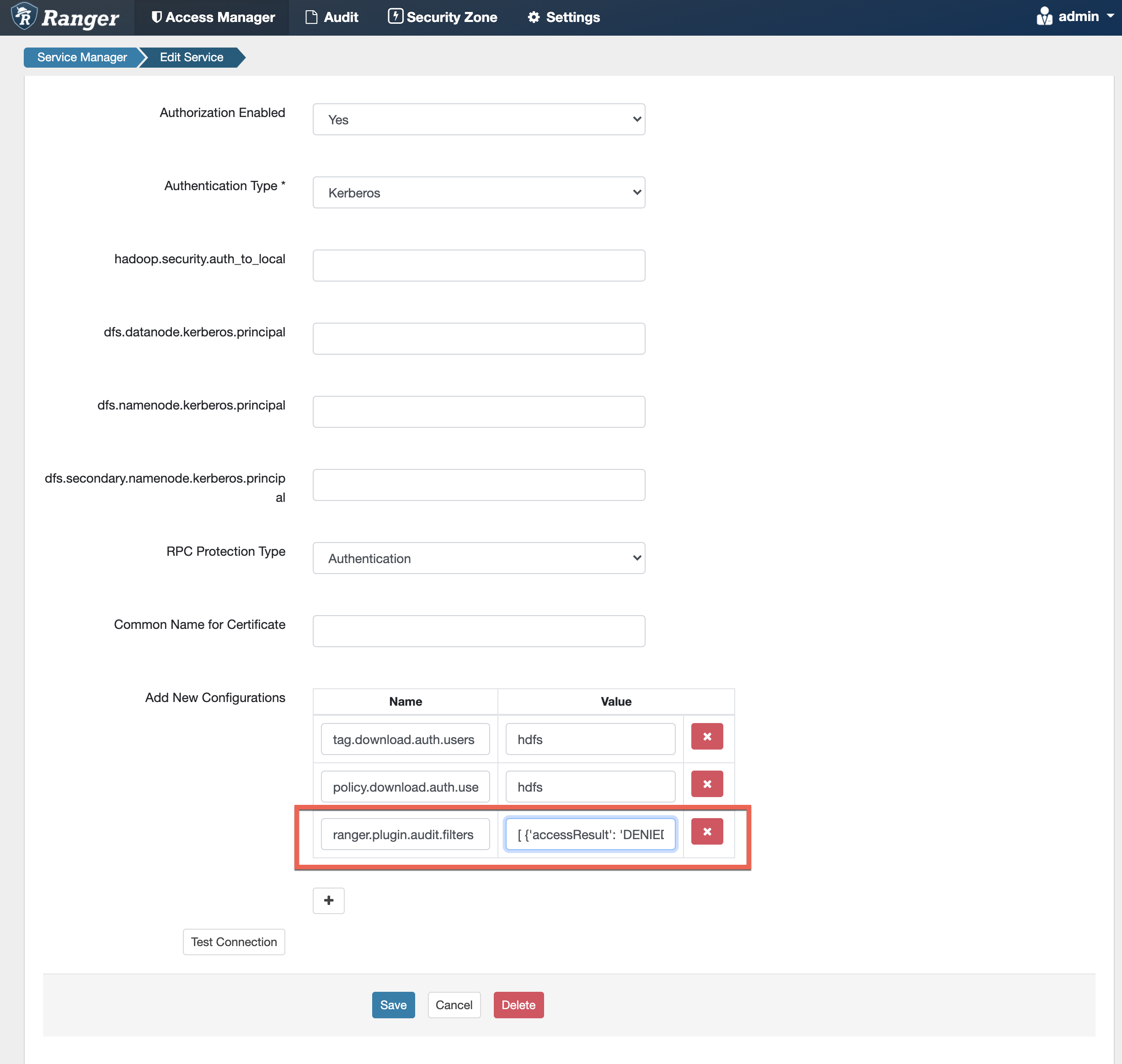
Task: Click the Cancel button
Action: click(x=454, y=1005)
